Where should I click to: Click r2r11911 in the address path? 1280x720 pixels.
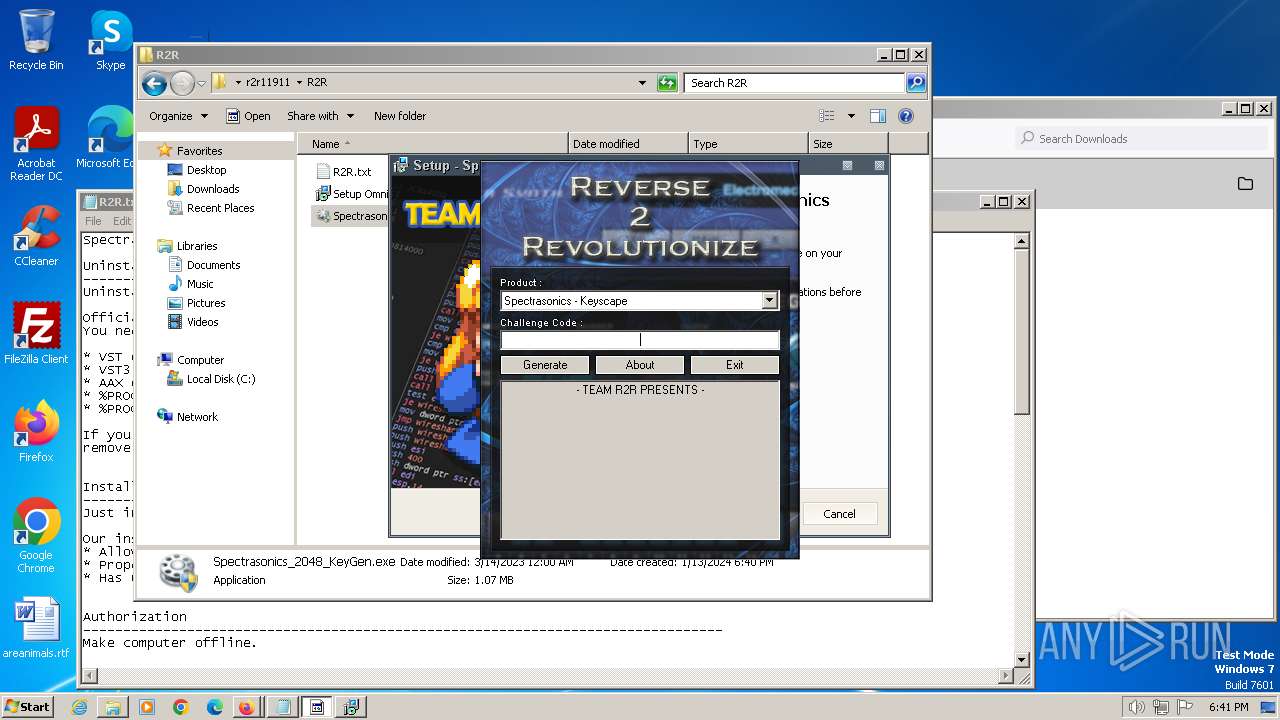click(267, 83)
